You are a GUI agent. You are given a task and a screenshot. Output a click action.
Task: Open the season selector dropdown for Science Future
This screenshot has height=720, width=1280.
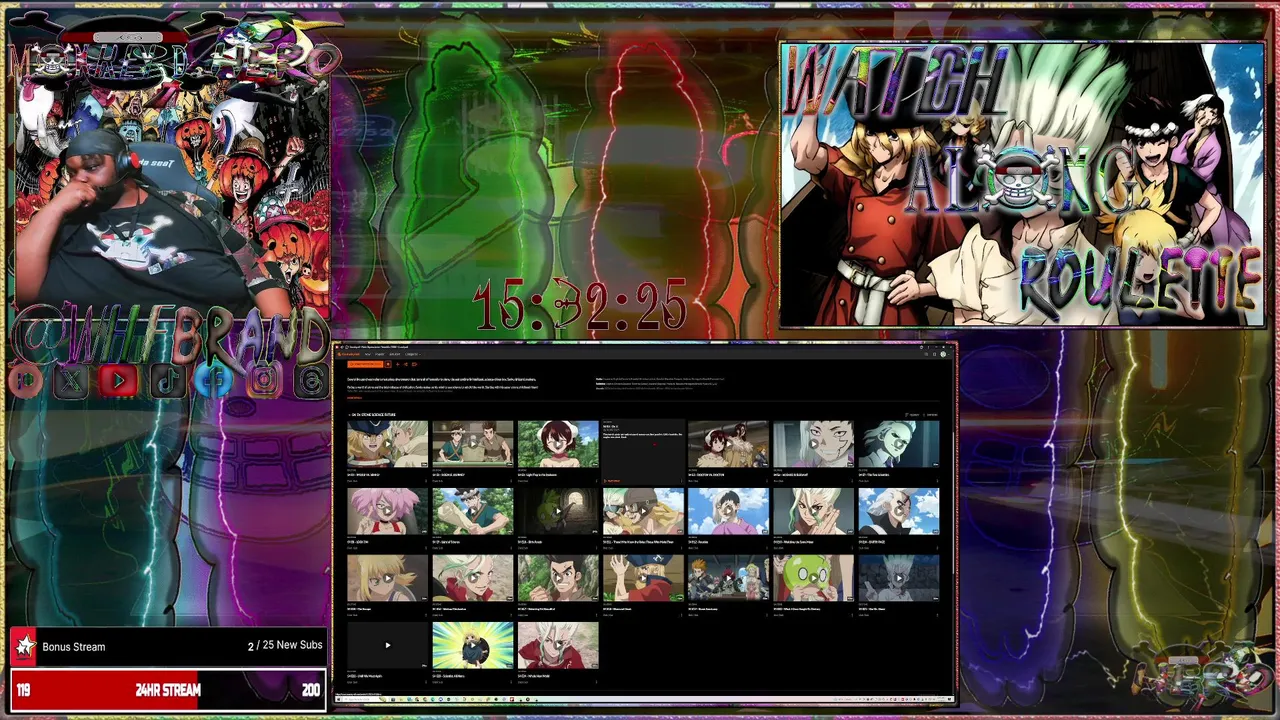pyautogui.click(x=372, y=414)
